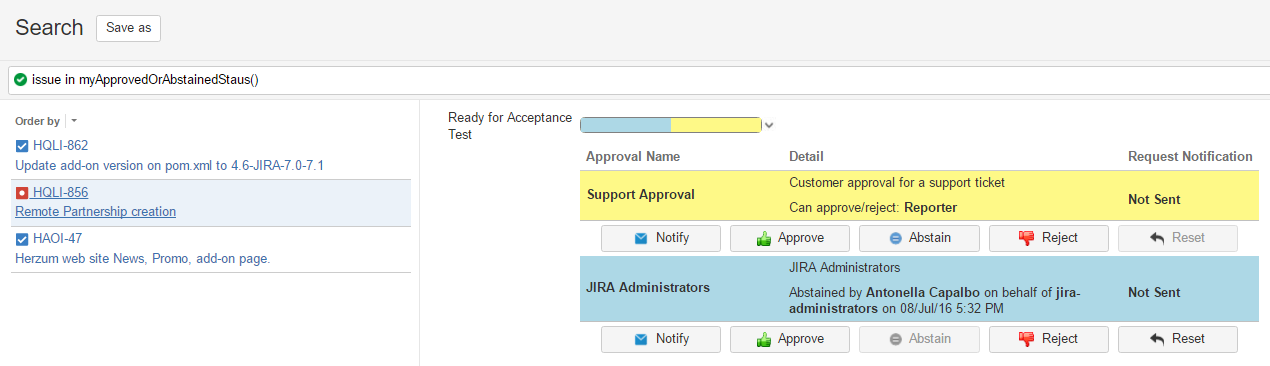The height and width of the screenshot is (366, 1270).
Task: Click task type icon beside HQLI-862
Action: [22, 146]
